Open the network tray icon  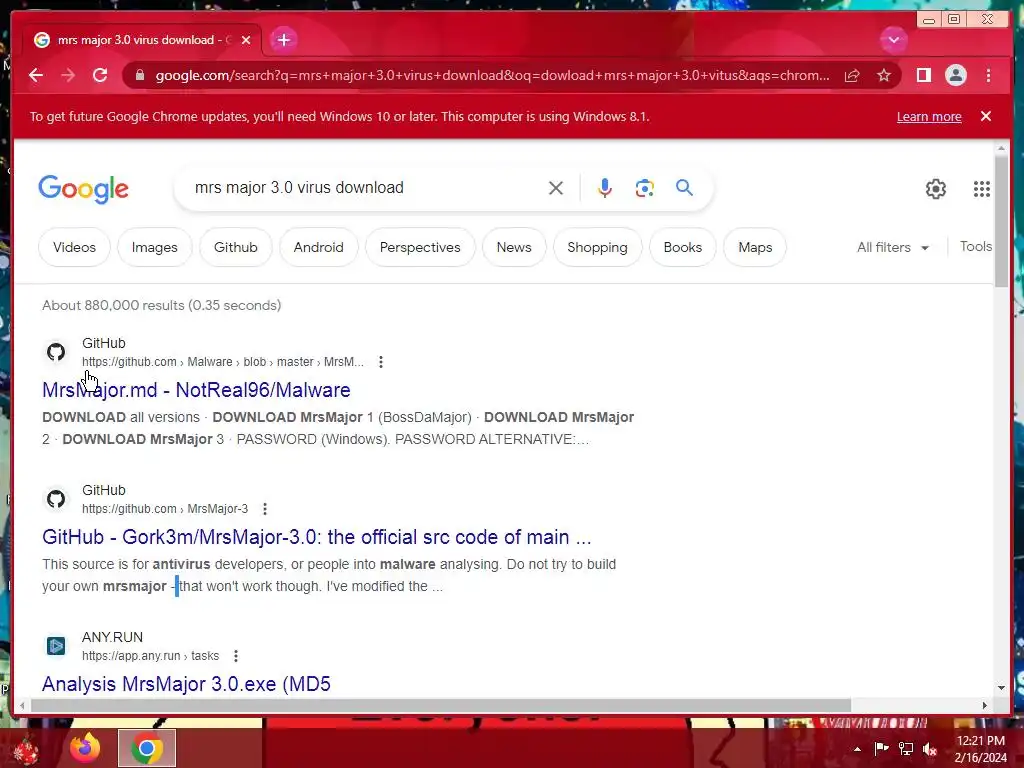coord(906,748)
